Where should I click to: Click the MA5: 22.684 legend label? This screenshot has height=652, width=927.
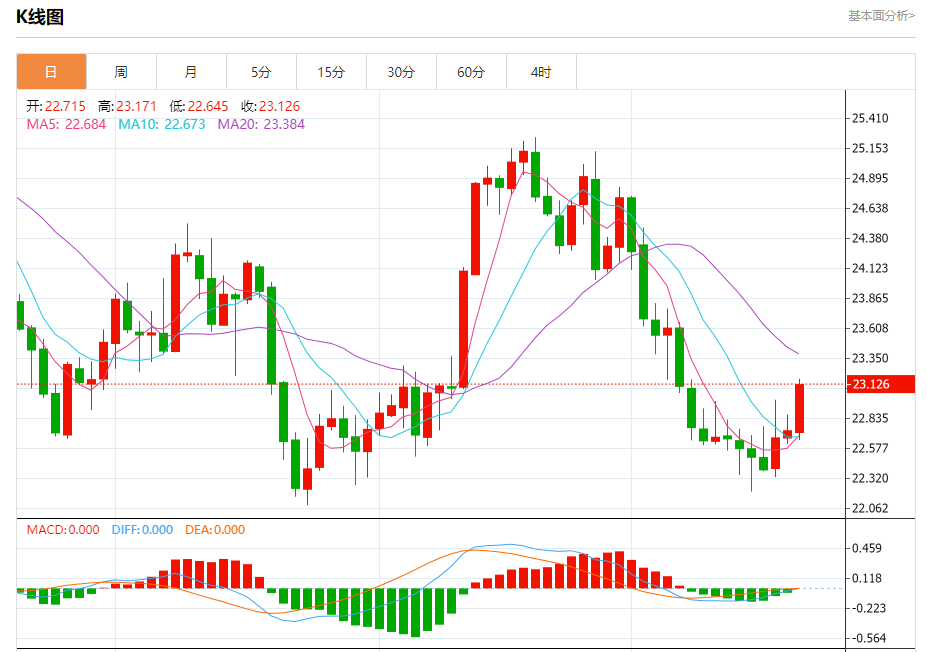coord(66,124)
